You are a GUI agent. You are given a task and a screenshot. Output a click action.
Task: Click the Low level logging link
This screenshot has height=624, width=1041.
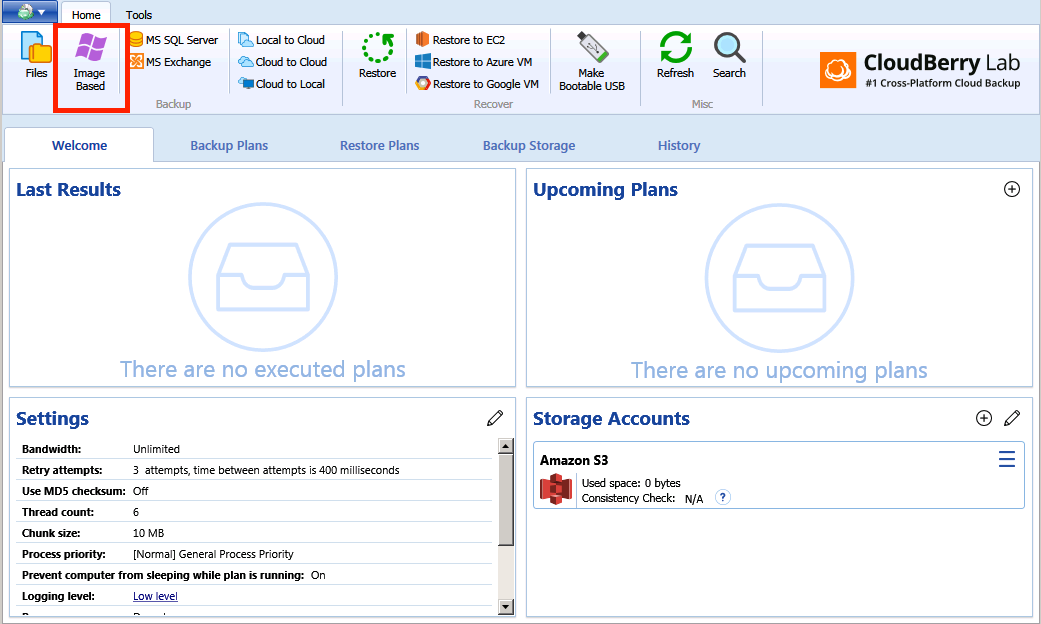[155, 596]
